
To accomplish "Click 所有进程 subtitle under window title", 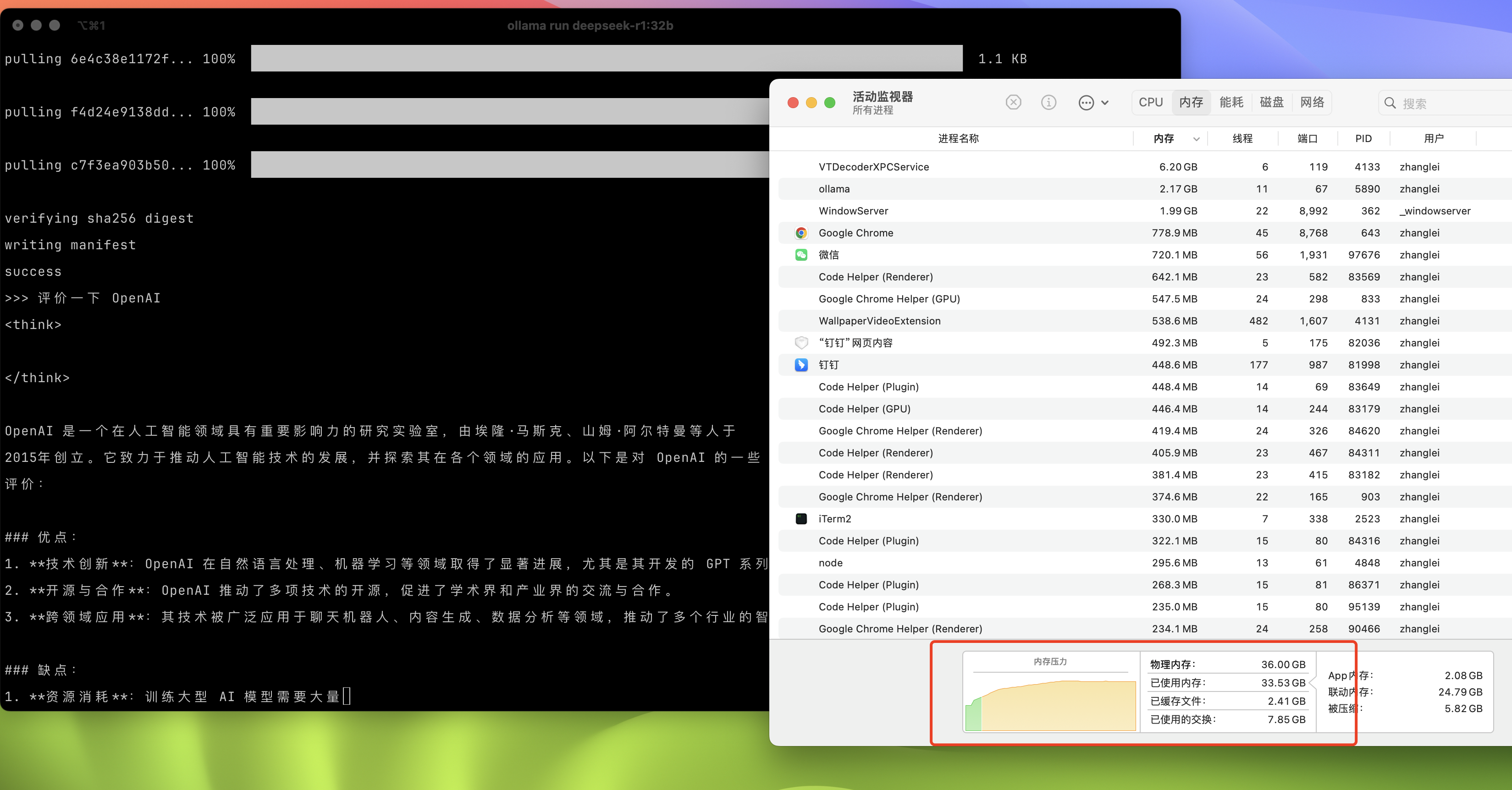I will [872, 110].
